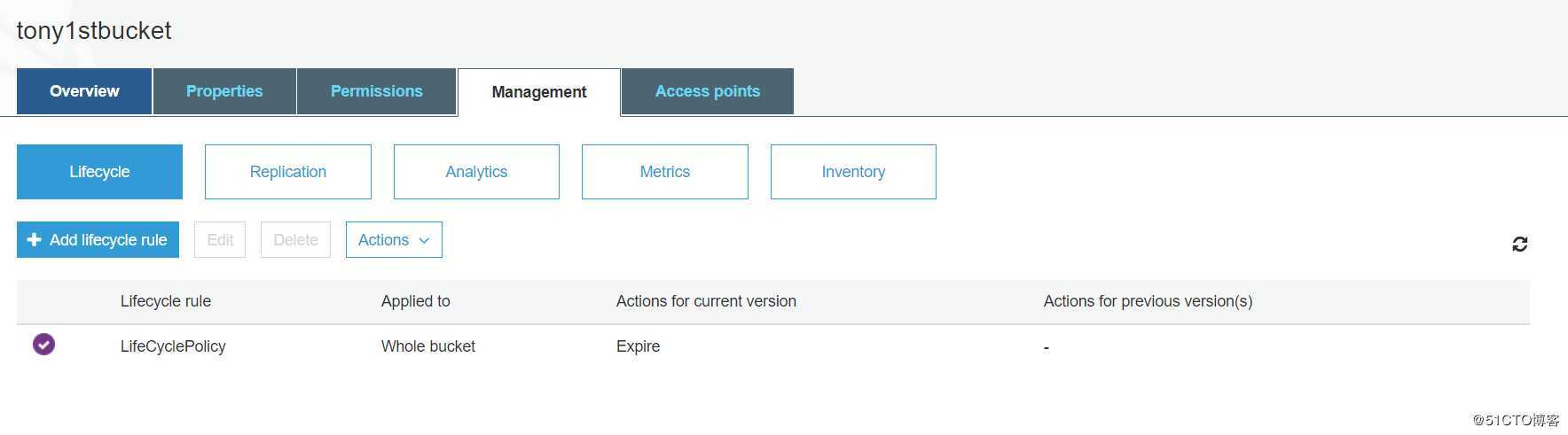Show the Metrics section
This screenshot has height=435, width=1568.
665,172
